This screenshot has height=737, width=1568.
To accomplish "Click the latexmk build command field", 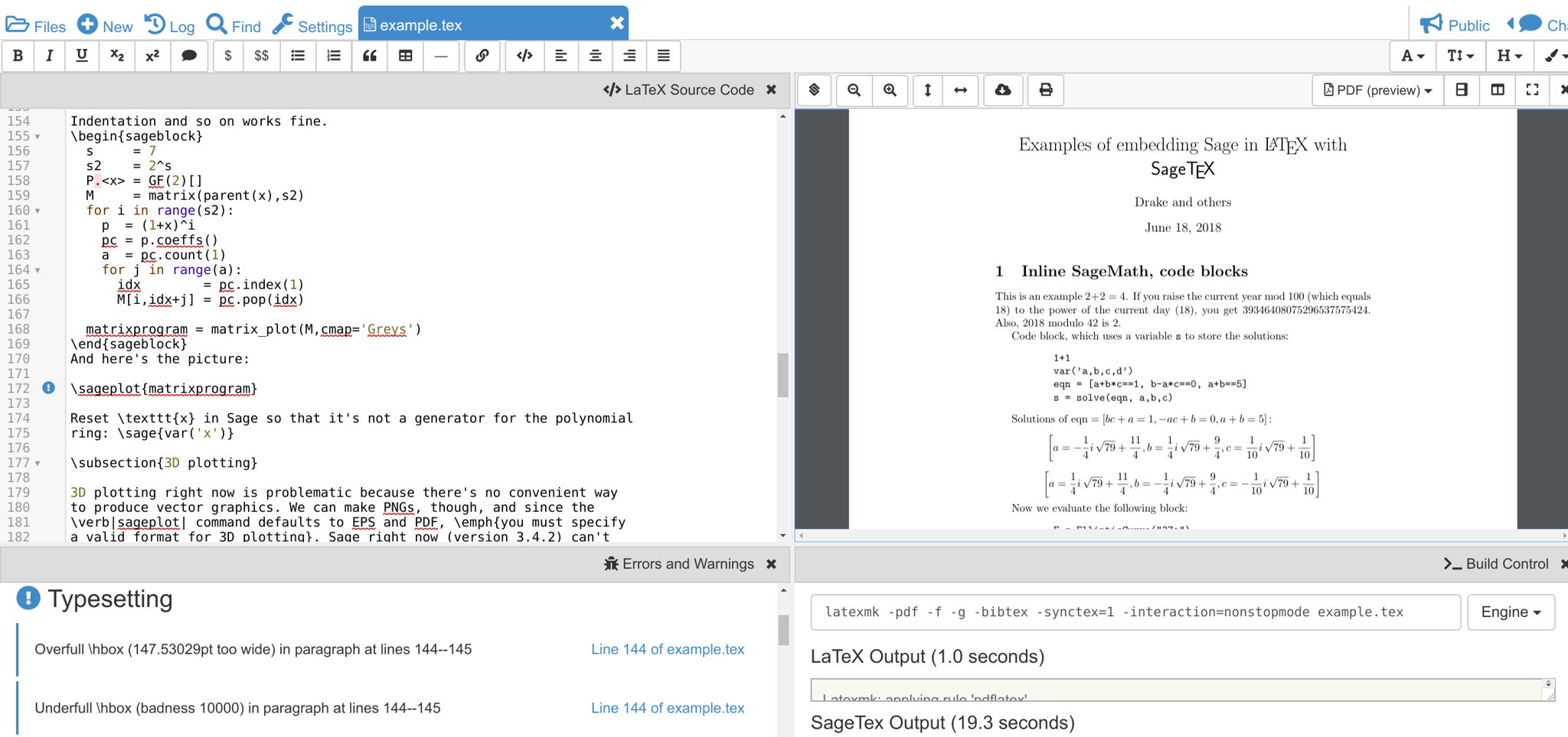I will [1135, 612].
